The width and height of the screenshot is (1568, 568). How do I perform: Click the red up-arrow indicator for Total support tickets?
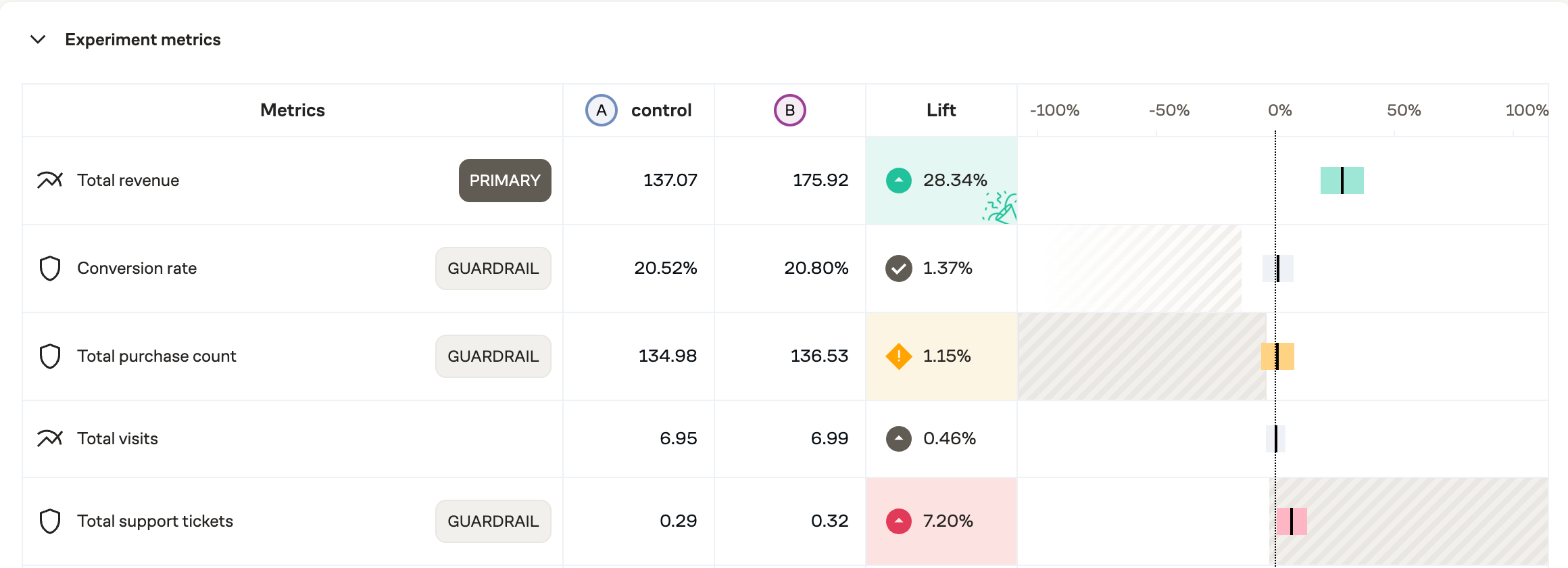coord(898,521)
